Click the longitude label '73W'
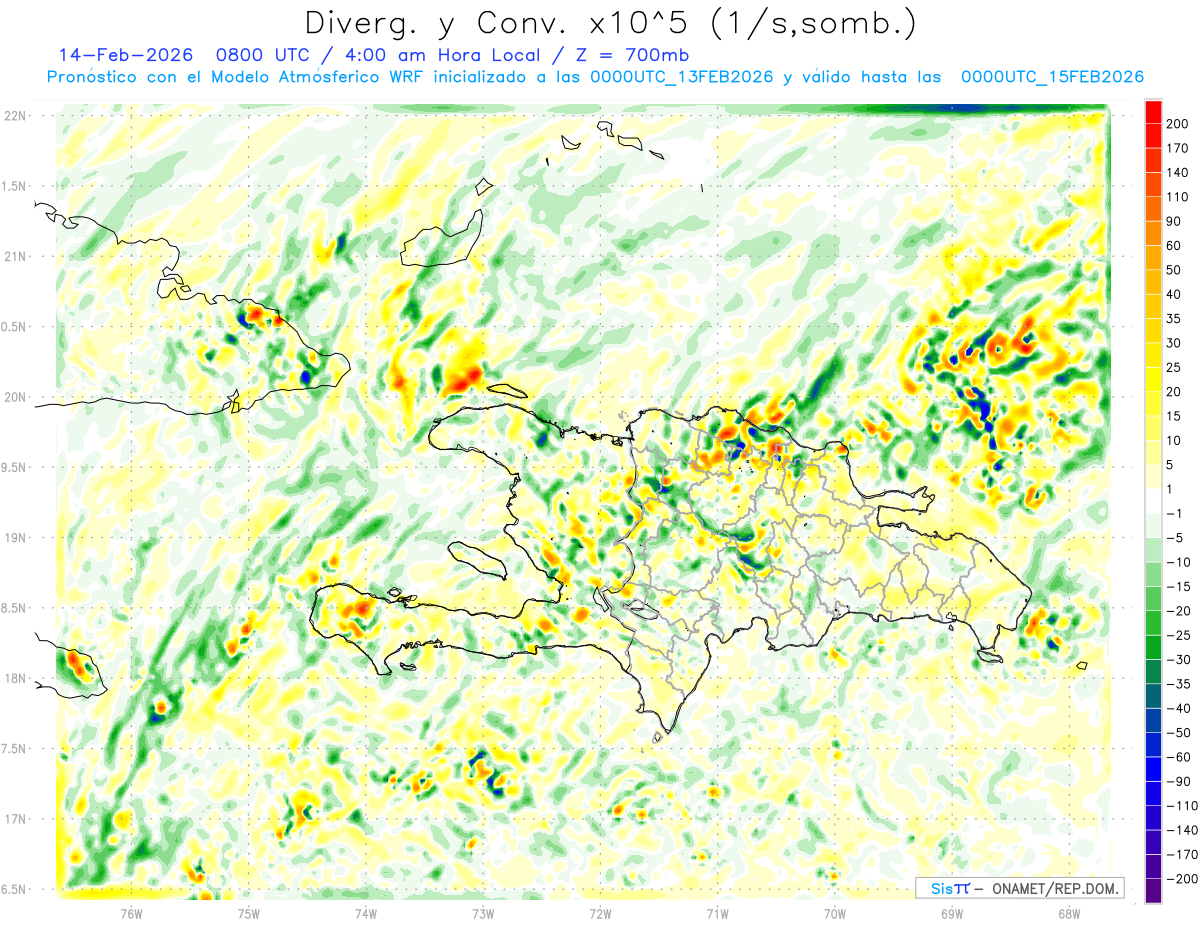 483,913
